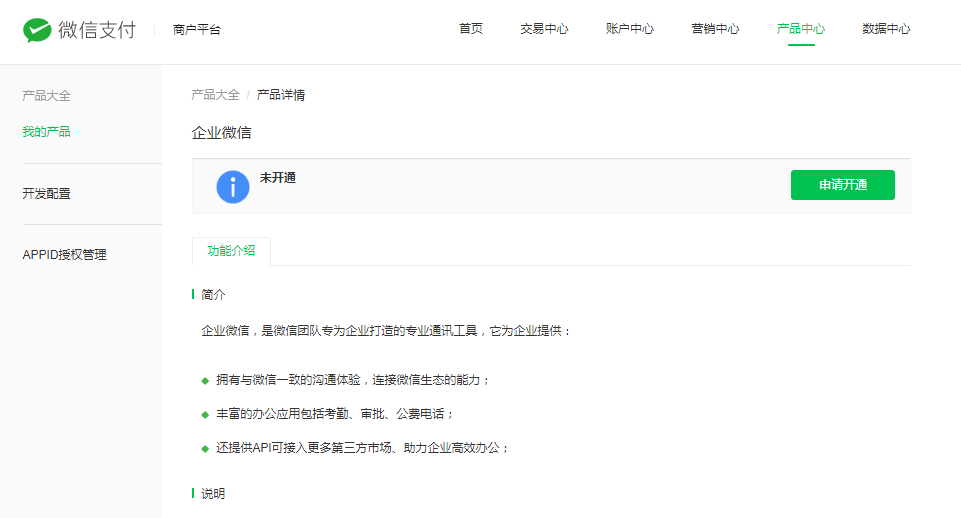Click the 说明 section heading
The height and width of the screenshot is (518, 961).
pos(213,494)
